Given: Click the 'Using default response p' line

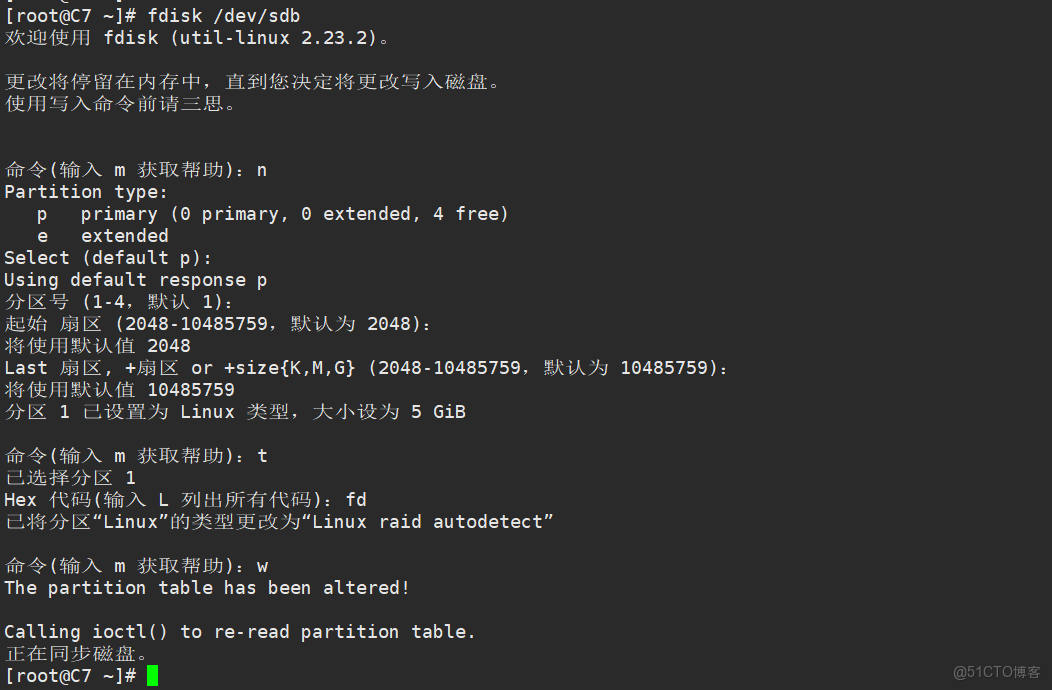Looking at the screenshot, I should pyautogui.click(x=135, y=280).
